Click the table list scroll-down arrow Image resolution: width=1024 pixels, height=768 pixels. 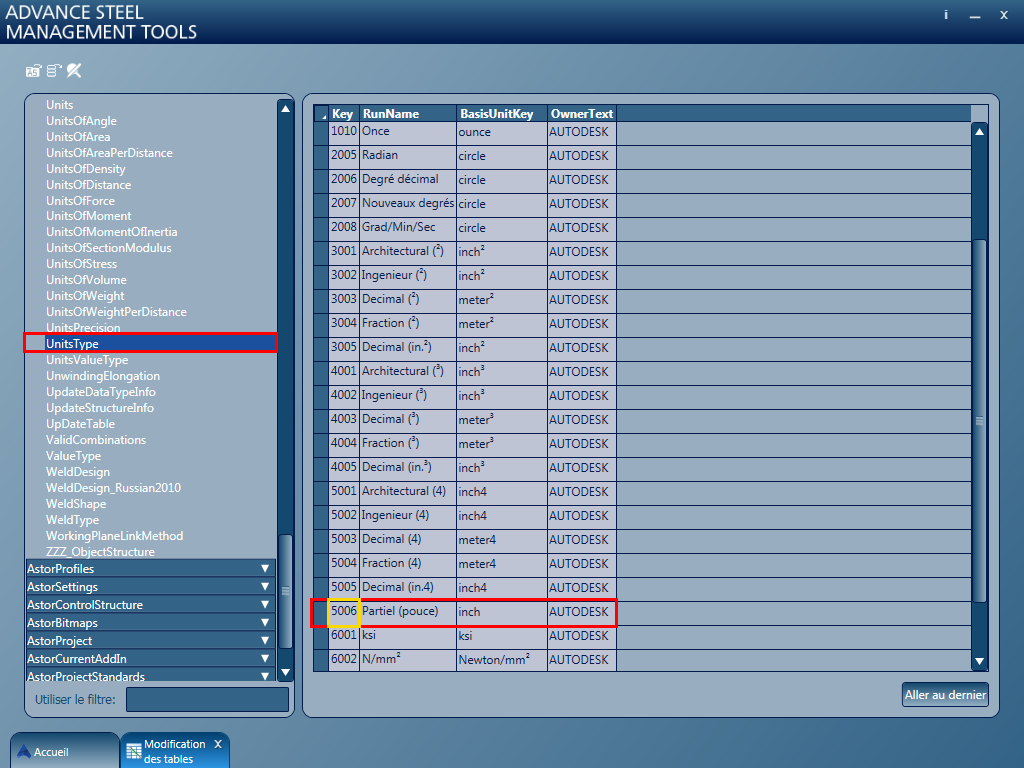[x=285, y=672]
